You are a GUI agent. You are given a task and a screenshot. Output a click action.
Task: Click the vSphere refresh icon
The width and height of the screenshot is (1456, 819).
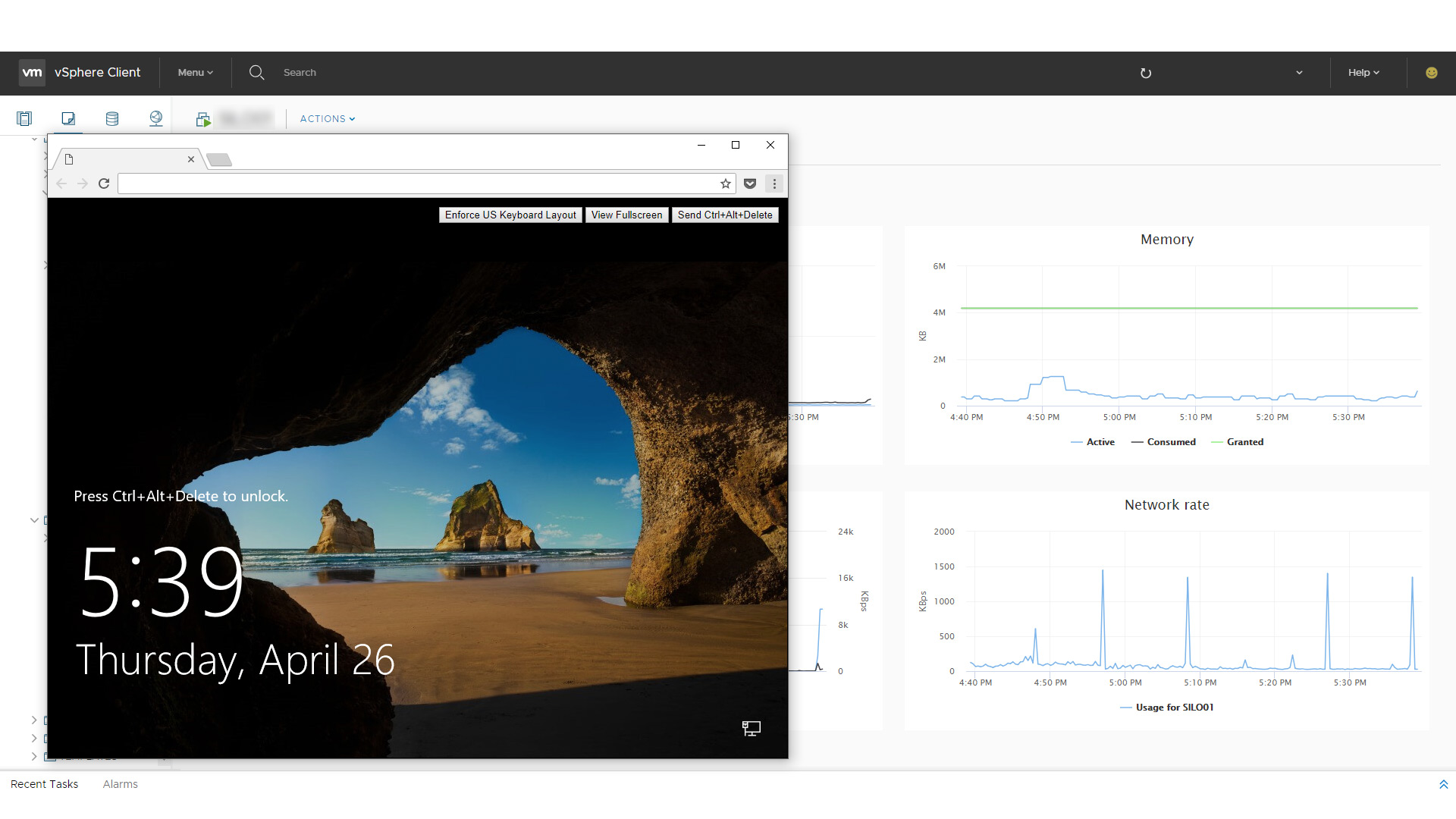[1146, 74]
